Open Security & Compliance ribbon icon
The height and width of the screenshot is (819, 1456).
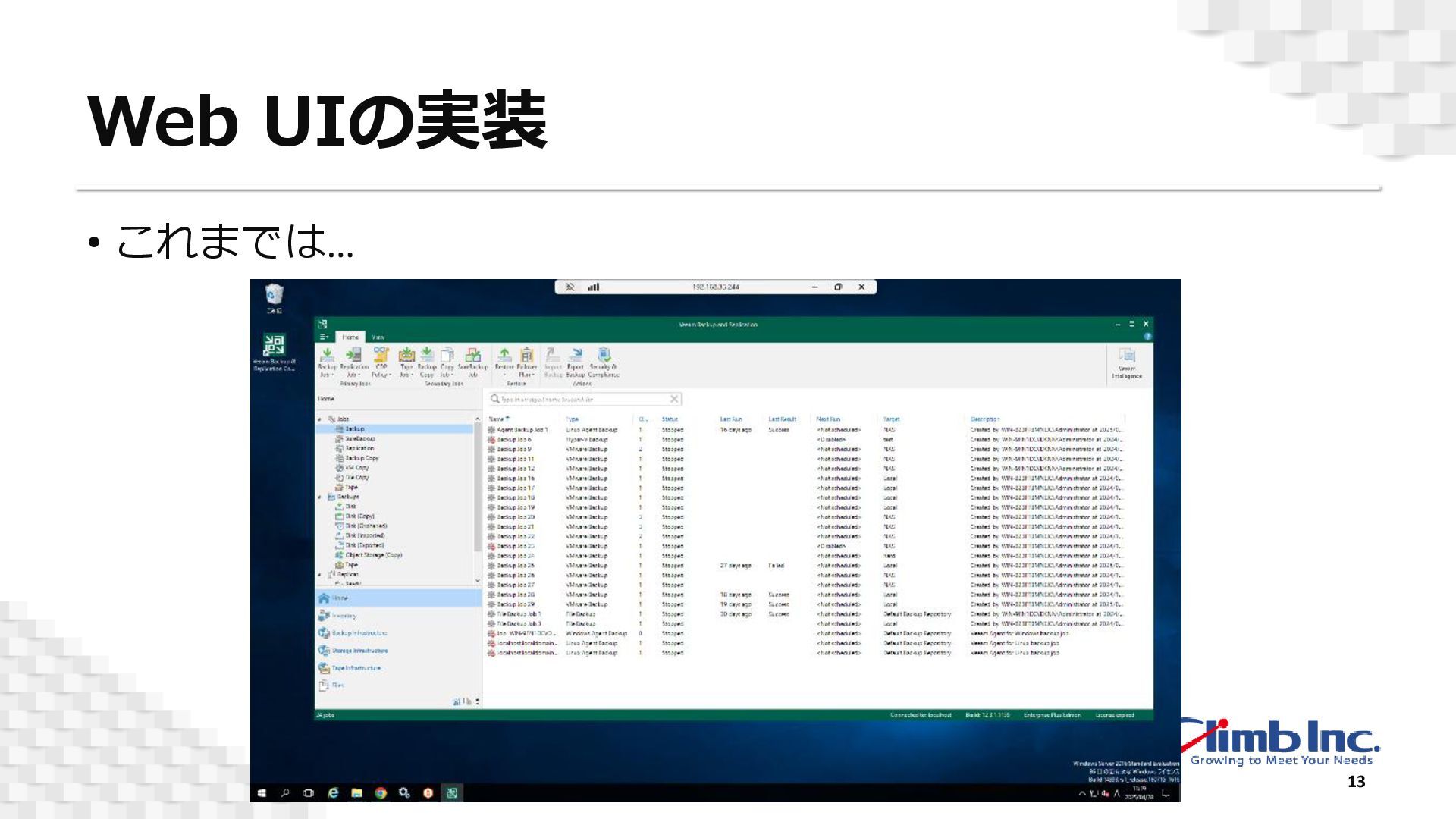(604, 356)
